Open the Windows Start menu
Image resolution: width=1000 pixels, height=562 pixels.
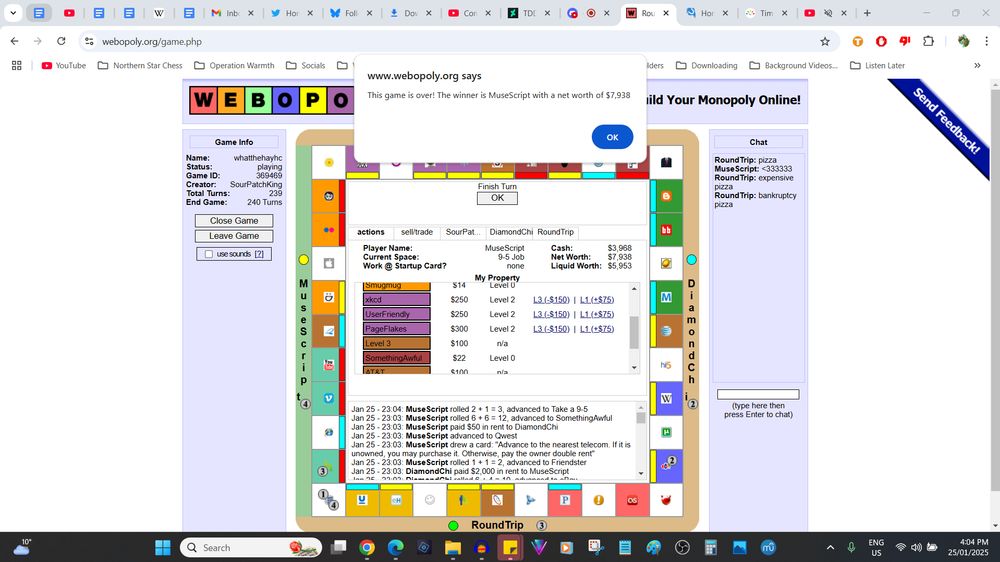click(163, 547)
